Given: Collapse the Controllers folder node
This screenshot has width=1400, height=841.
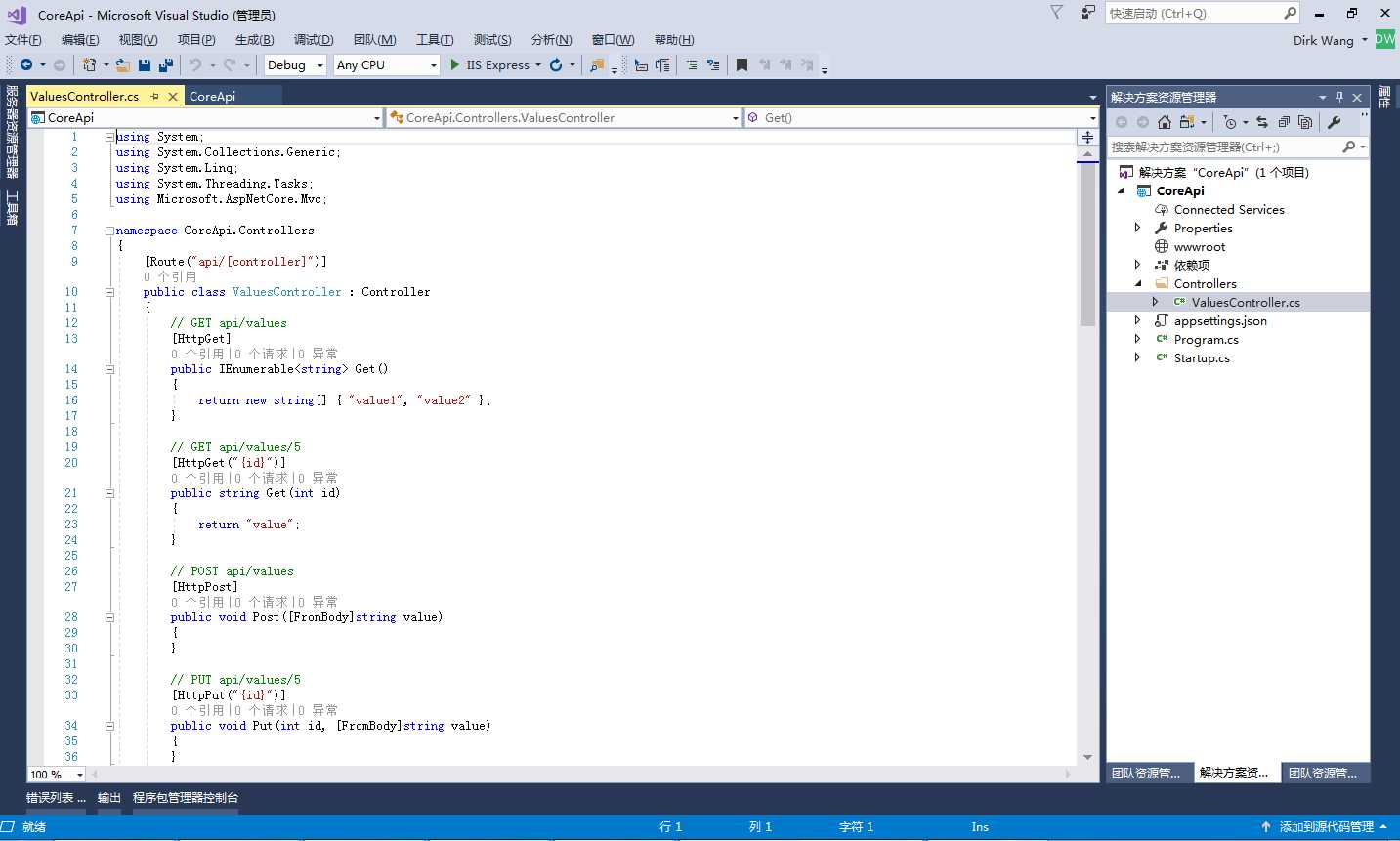Looking at the screenshot, I should [x=1137, y=283].
